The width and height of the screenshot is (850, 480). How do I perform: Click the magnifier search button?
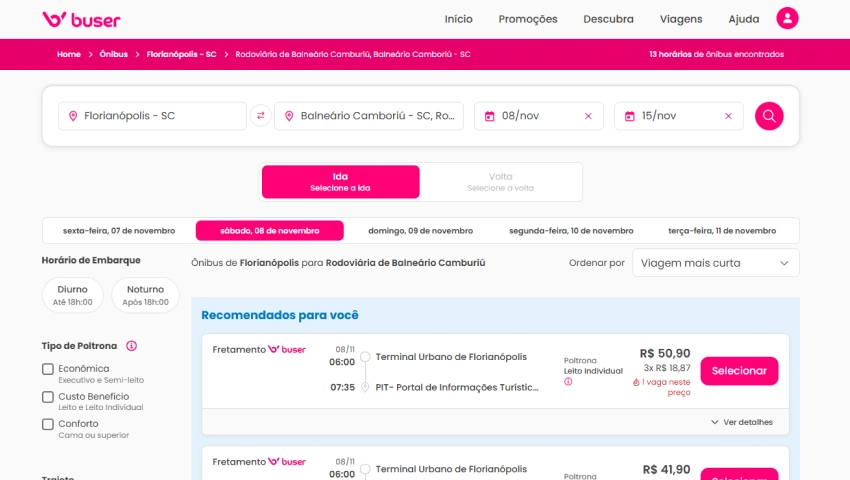click(x=769, y=116)
